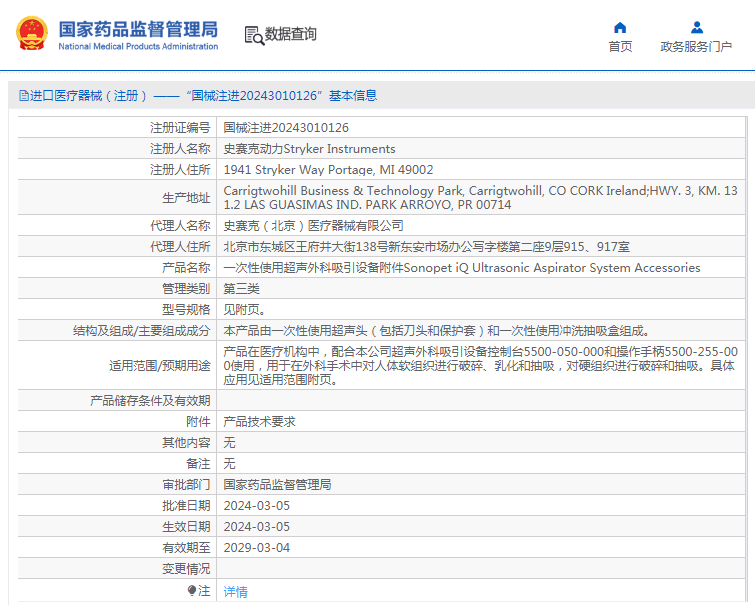The width and height of the screenshot is (755, 605).
Task: Click the national emblem logo
Action: tap(32, 34)
